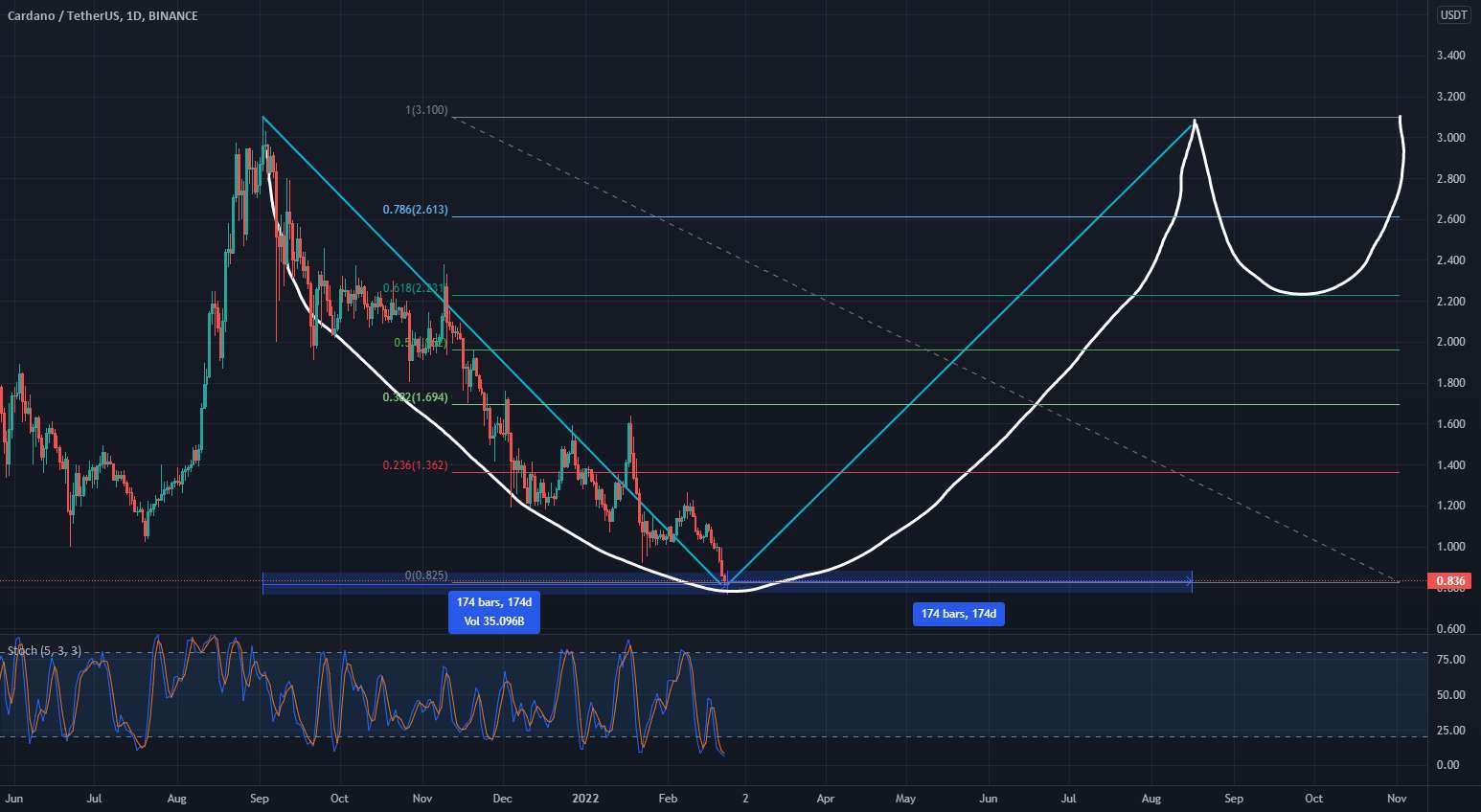
Task: Select the 174 bars, 174d label without volume
Action: (959, 614)
